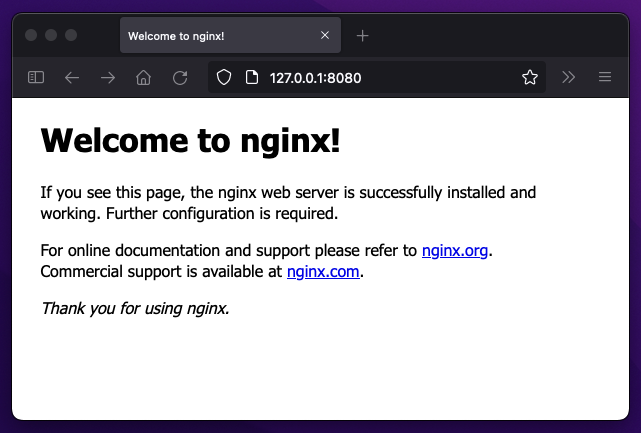Open a new tab with plus button
The image size is (641, 433).
click(363, 36)
